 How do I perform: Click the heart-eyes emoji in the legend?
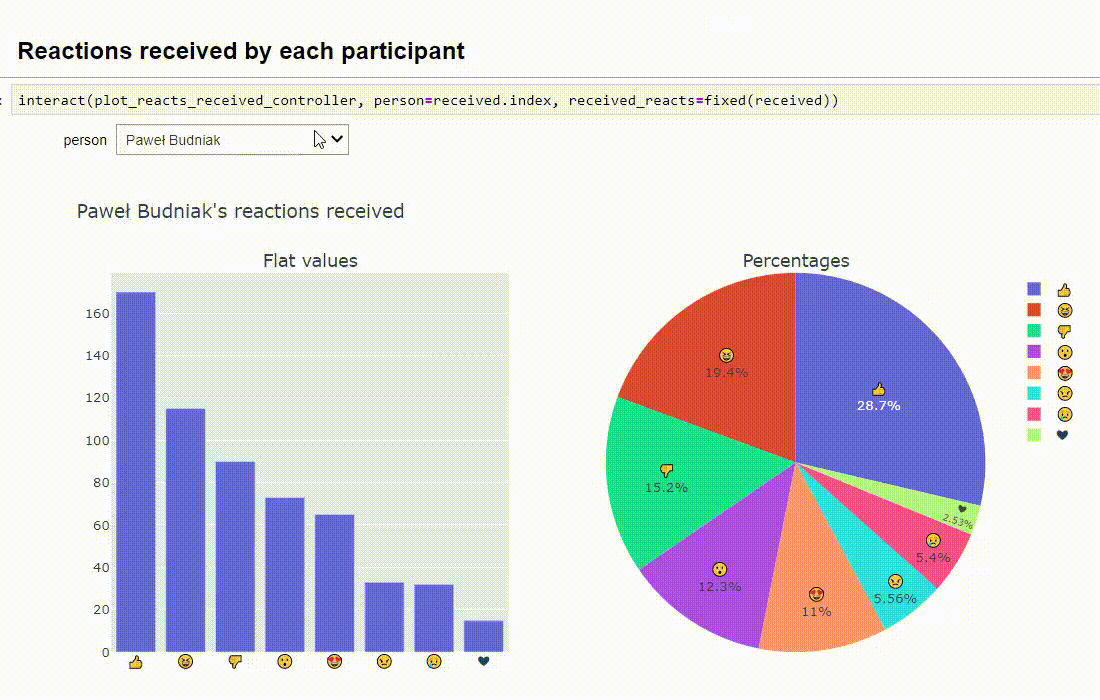[x=1062, y=373]
